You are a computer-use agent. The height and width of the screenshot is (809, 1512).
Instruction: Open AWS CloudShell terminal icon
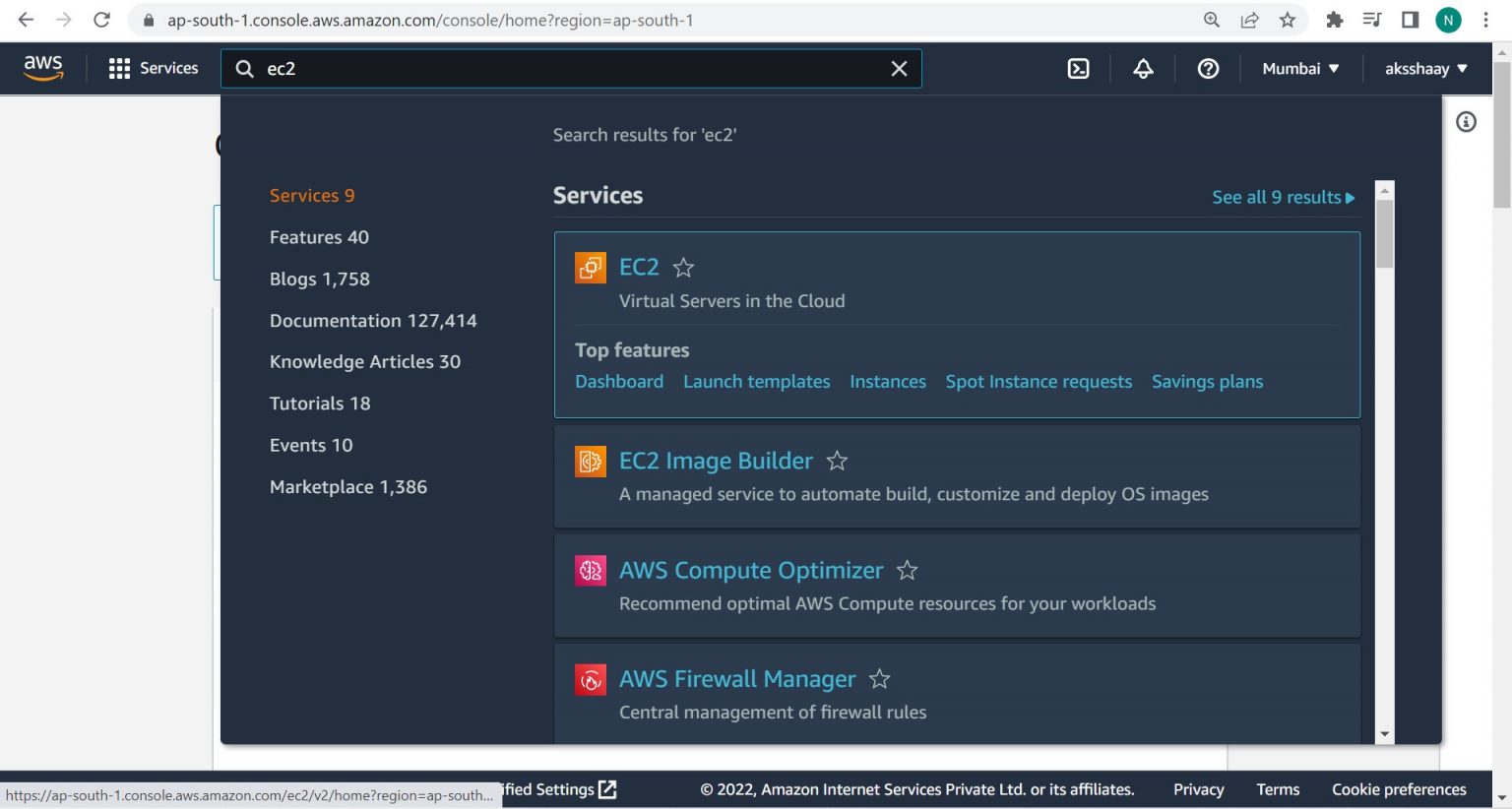click(x=1078, y=69)
